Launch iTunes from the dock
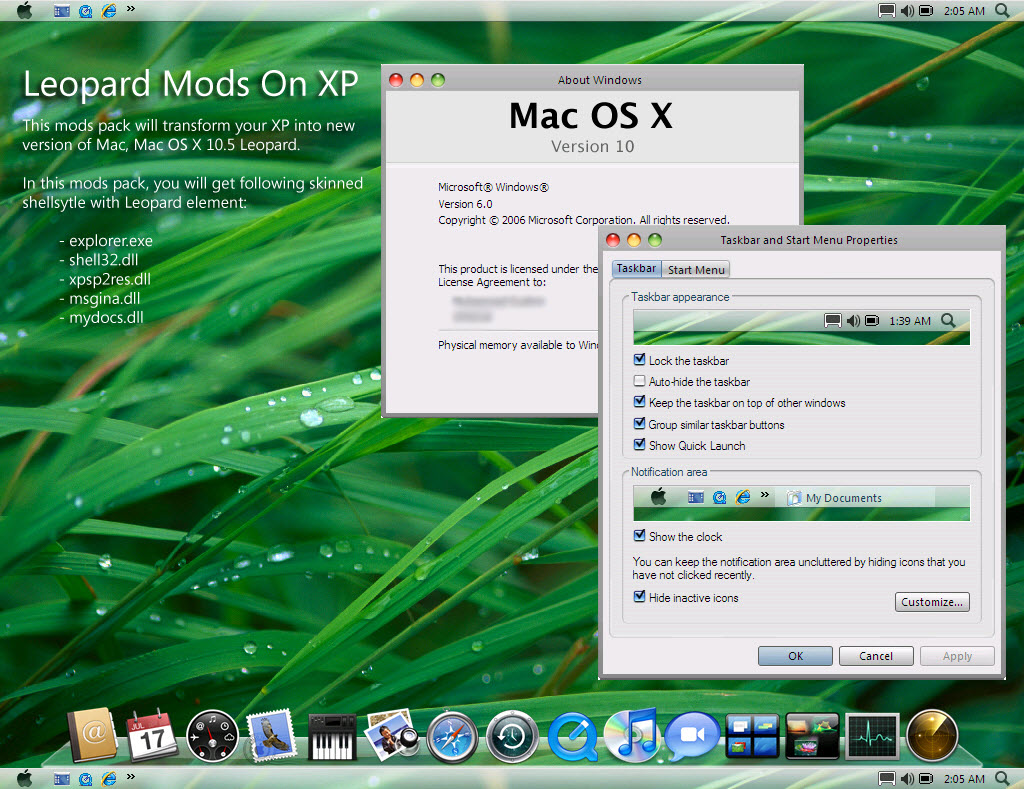The width and height of the screenshot is (1024, 789). (x=633, y=735)
